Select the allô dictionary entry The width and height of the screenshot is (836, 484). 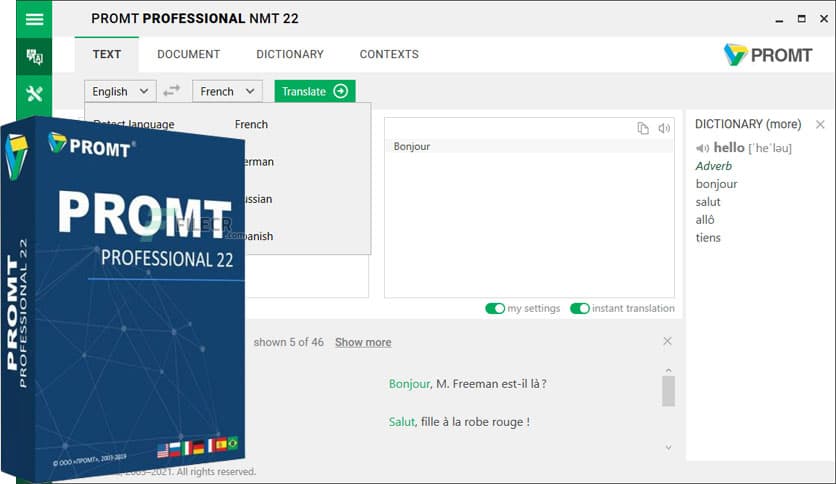pos(705,220)
